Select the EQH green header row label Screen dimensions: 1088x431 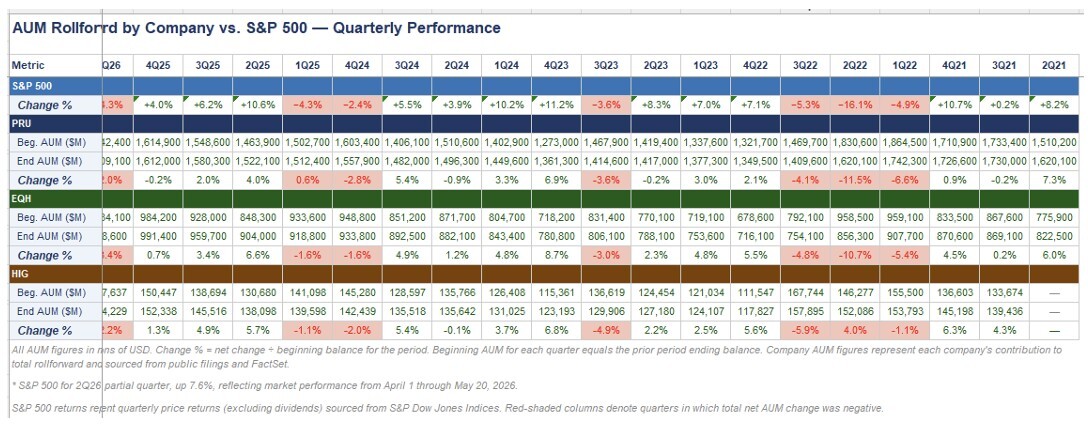[56, 198]
